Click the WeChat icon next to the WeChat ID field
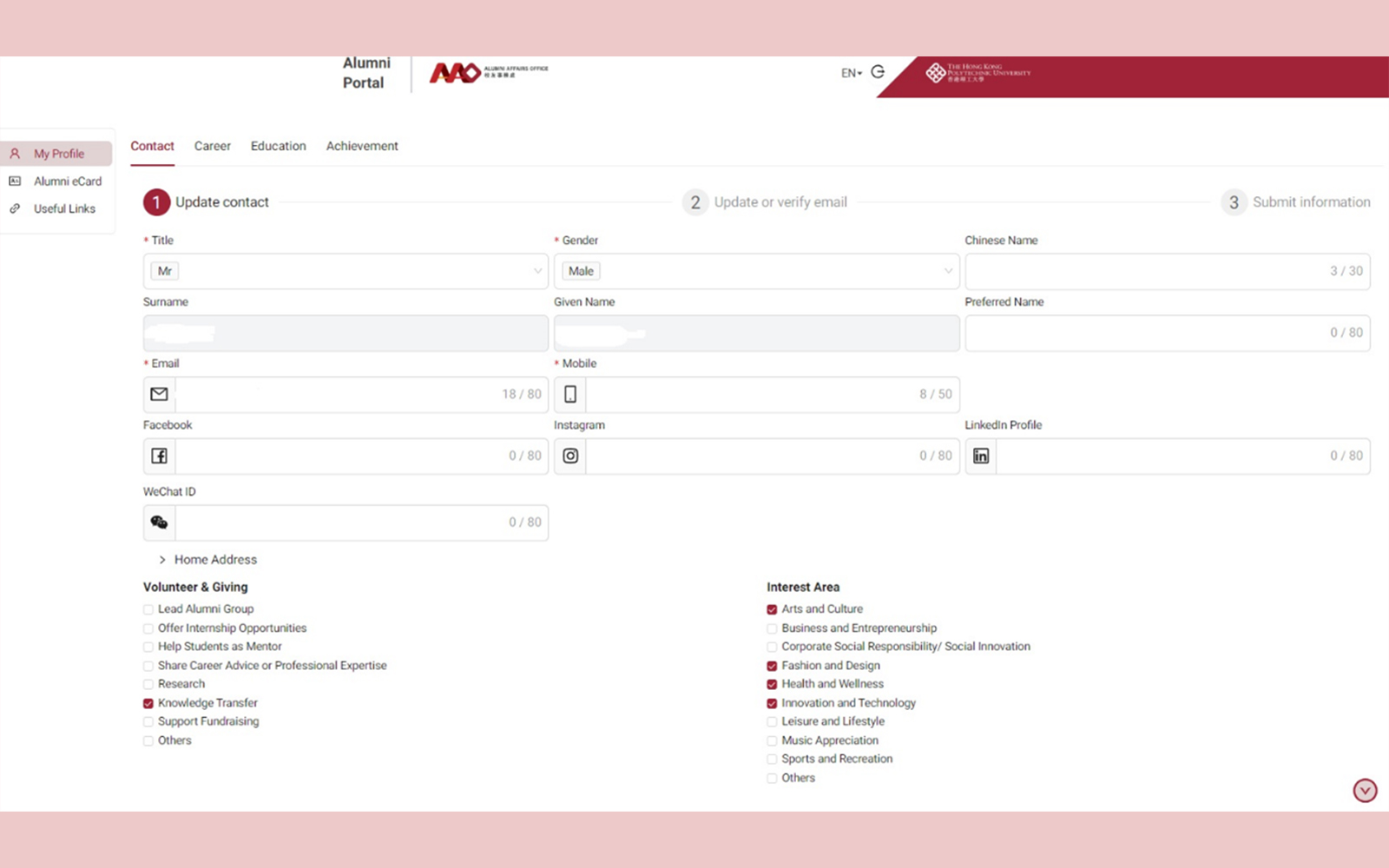Screen dimensions: 1389x868 (x=160, y=522)
